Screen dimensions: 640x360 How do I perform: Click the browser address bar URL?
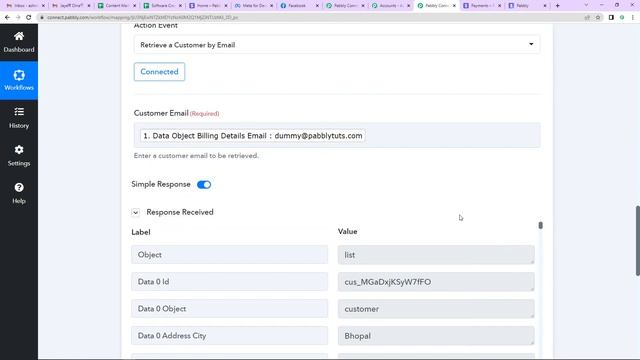[142, 18]
